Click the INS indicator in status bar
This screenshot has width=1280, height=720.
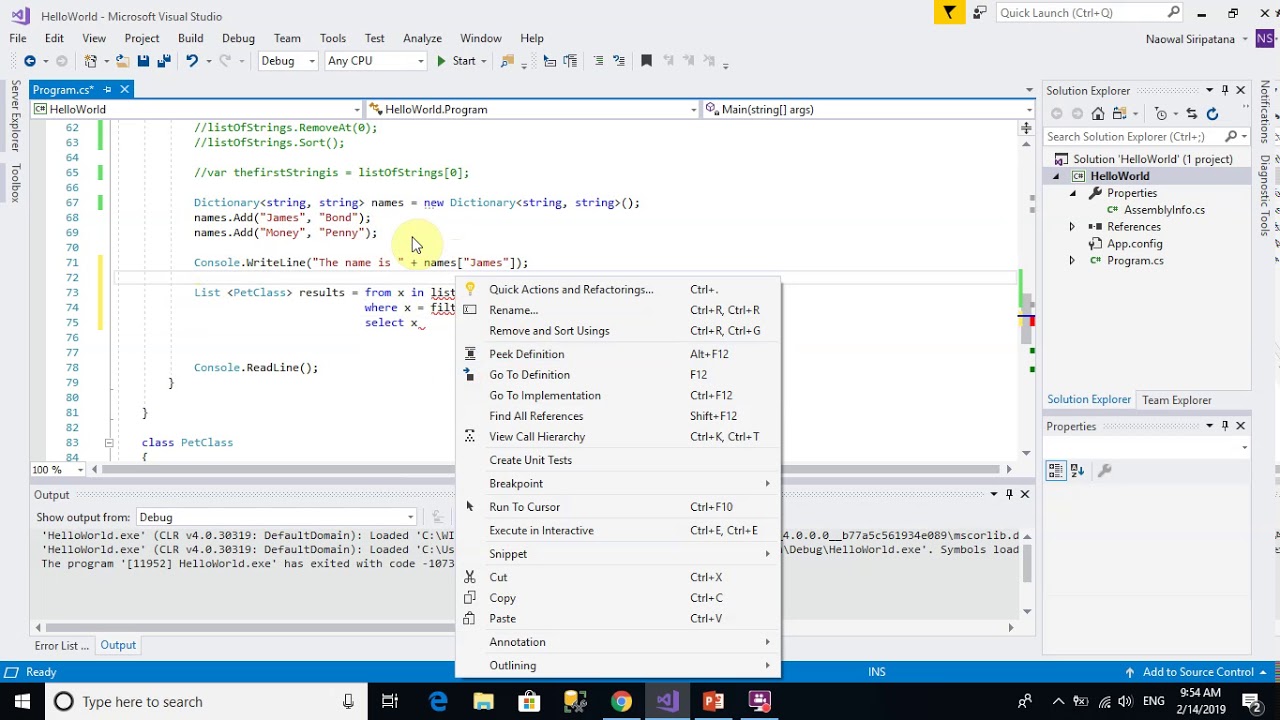[877, 672]
